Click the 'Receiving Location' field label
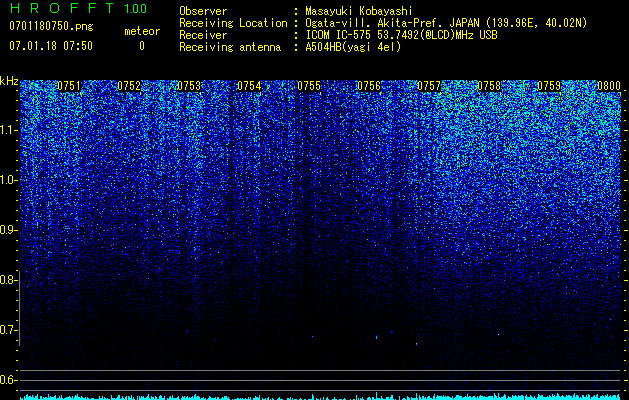629x400 pixels. tap(233, 23)
